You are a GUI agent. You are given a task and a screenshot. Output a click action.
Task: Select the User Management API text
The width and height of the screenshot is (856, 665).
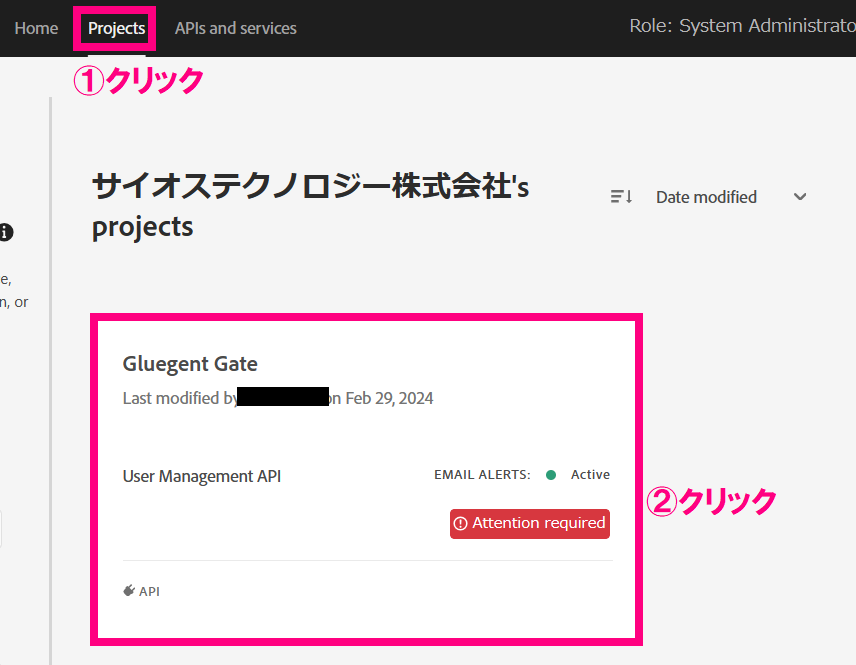coord(201,476)
